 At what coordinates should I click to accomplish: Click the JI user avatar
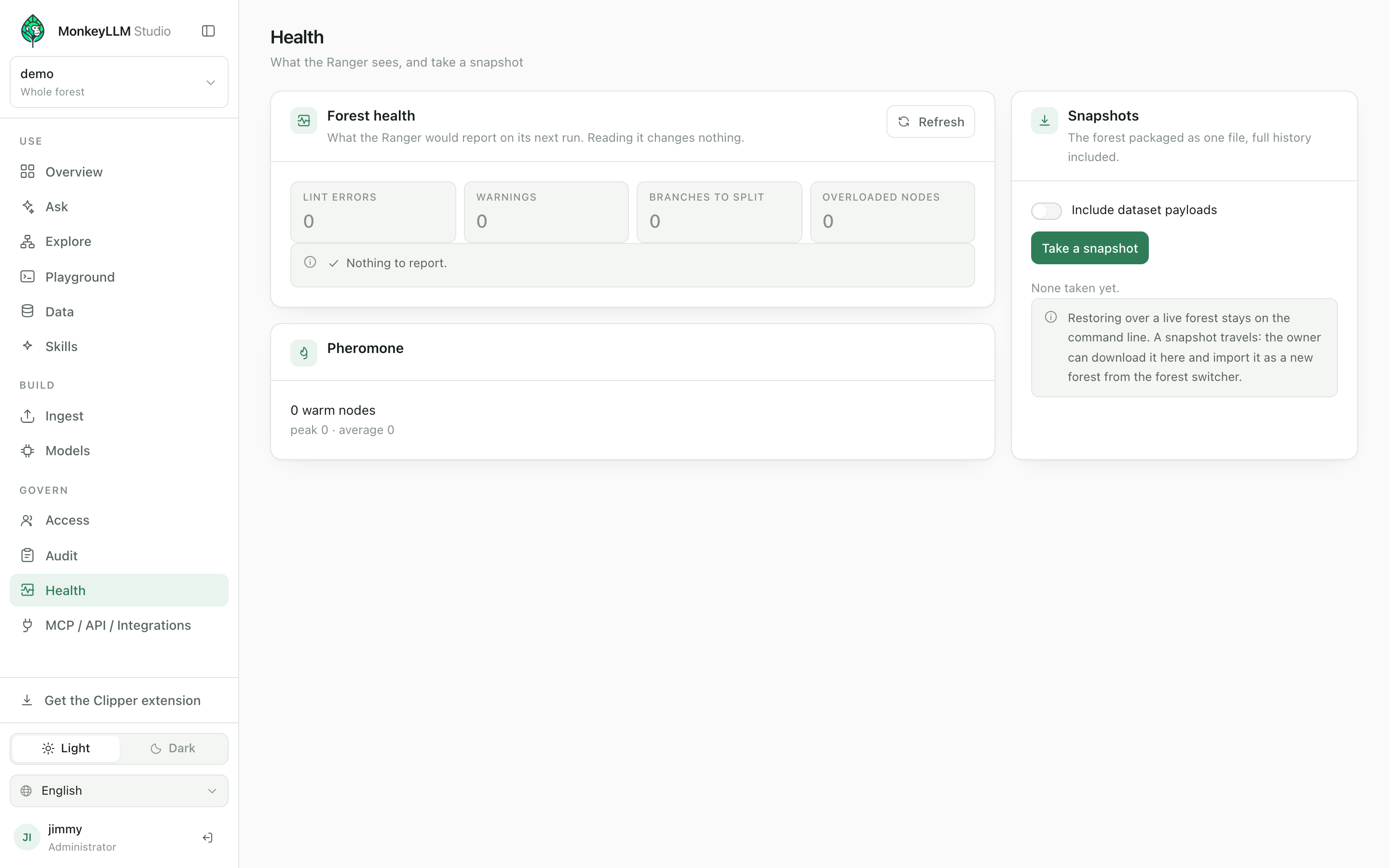(x=27, y=837)
